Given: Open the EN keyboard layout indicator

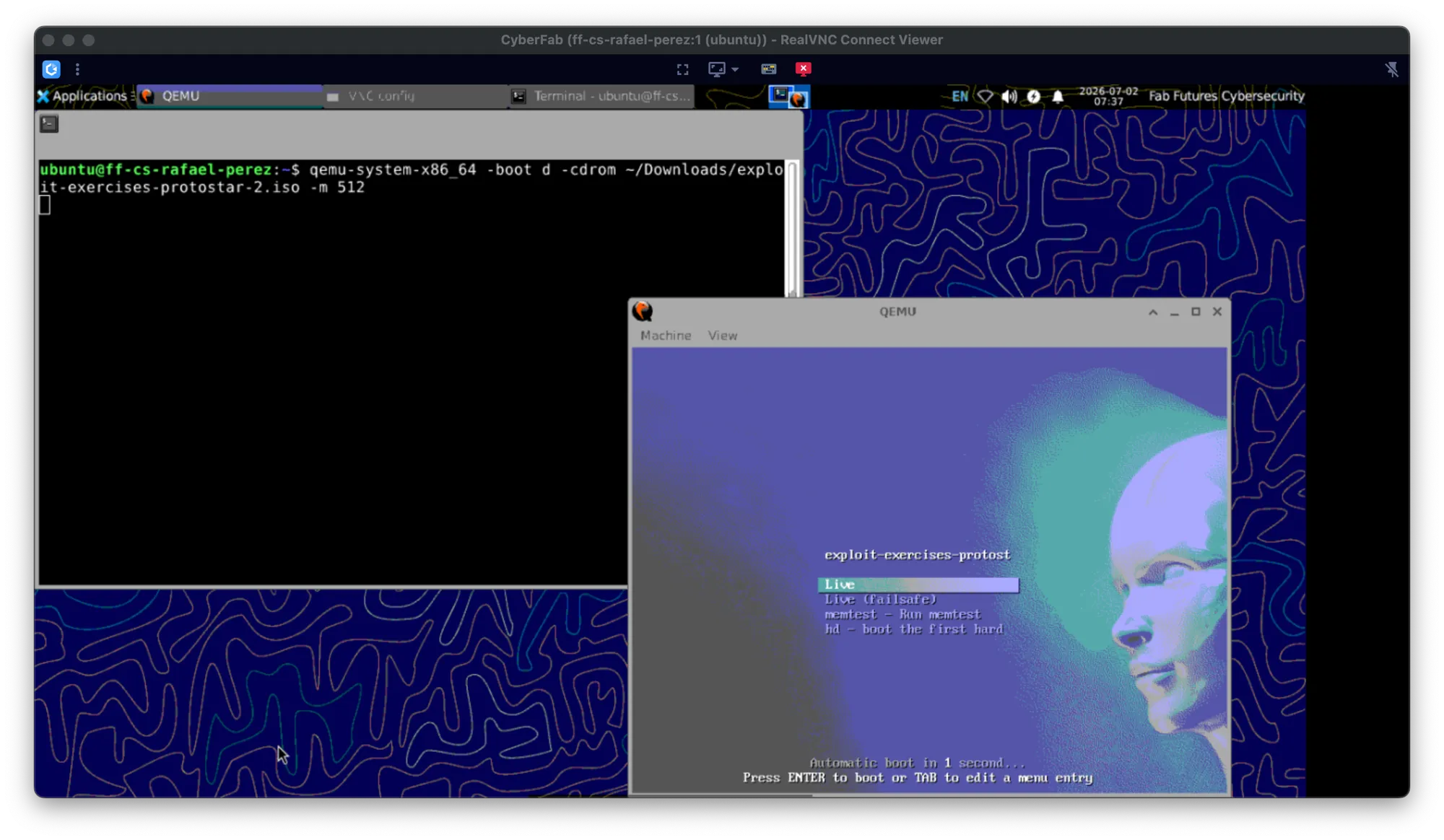Looking at the screenshot, I should click(960, 96).
